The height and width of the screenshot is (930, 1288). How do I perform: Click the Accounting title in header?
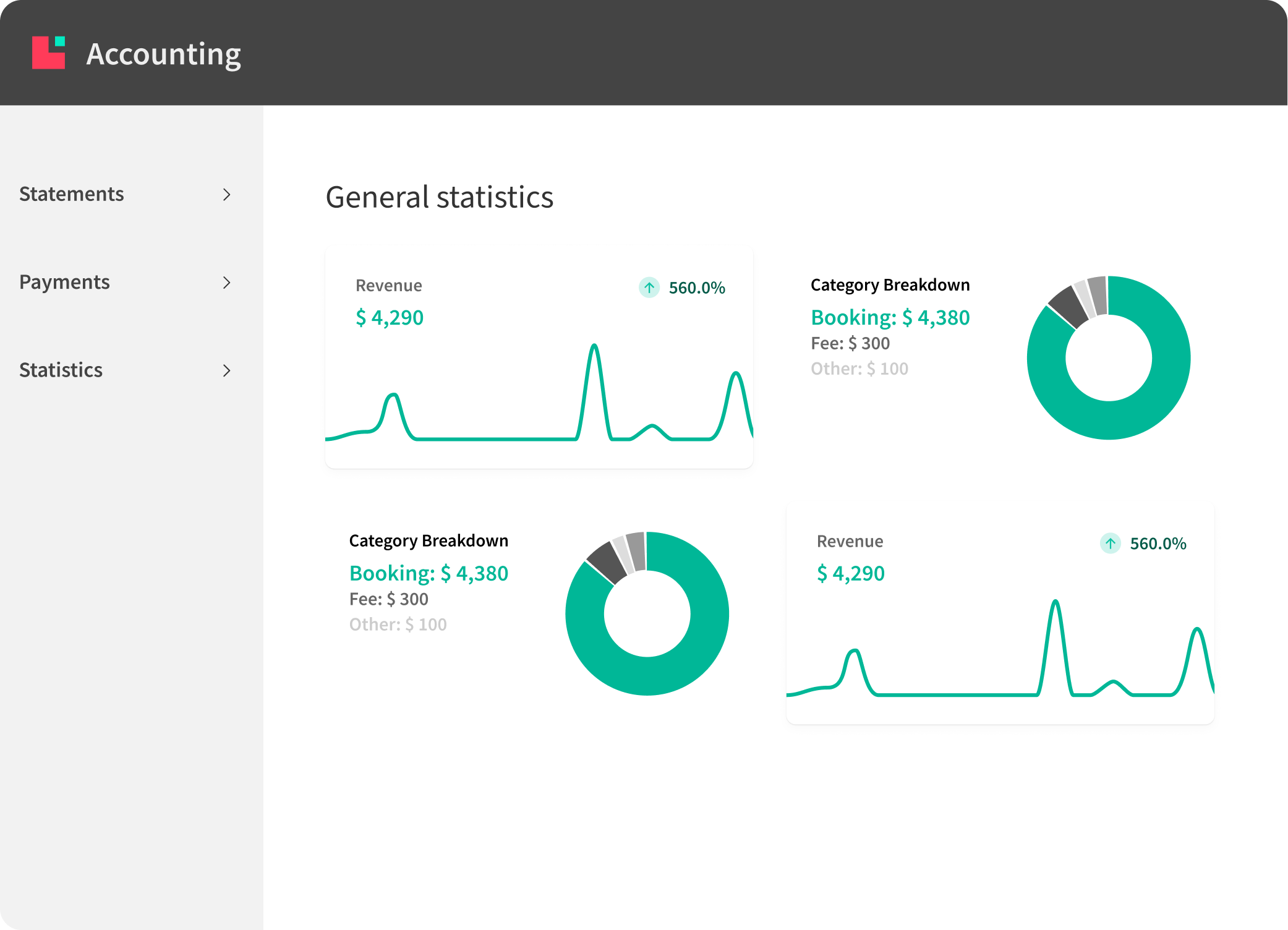click(x=163, y=54)
